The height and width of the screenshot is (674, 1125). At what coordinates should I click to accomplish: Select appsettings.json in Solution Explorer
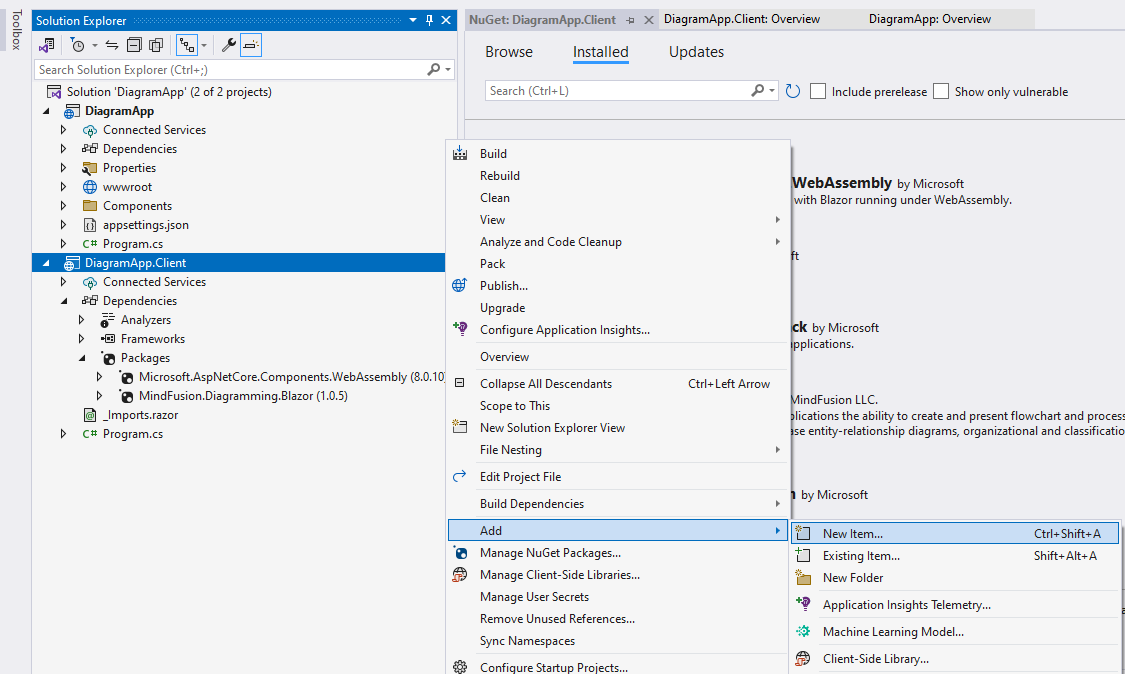[146, 225]
